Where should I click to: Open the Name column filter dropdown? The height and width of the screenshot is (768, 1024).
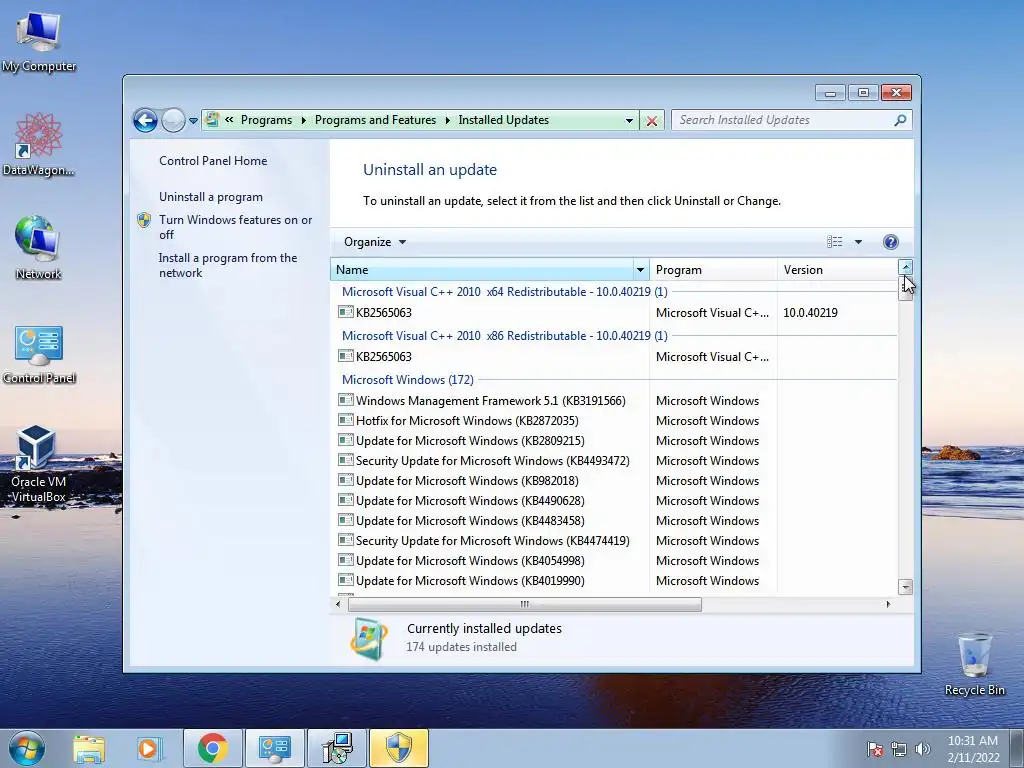pos(641,270)
